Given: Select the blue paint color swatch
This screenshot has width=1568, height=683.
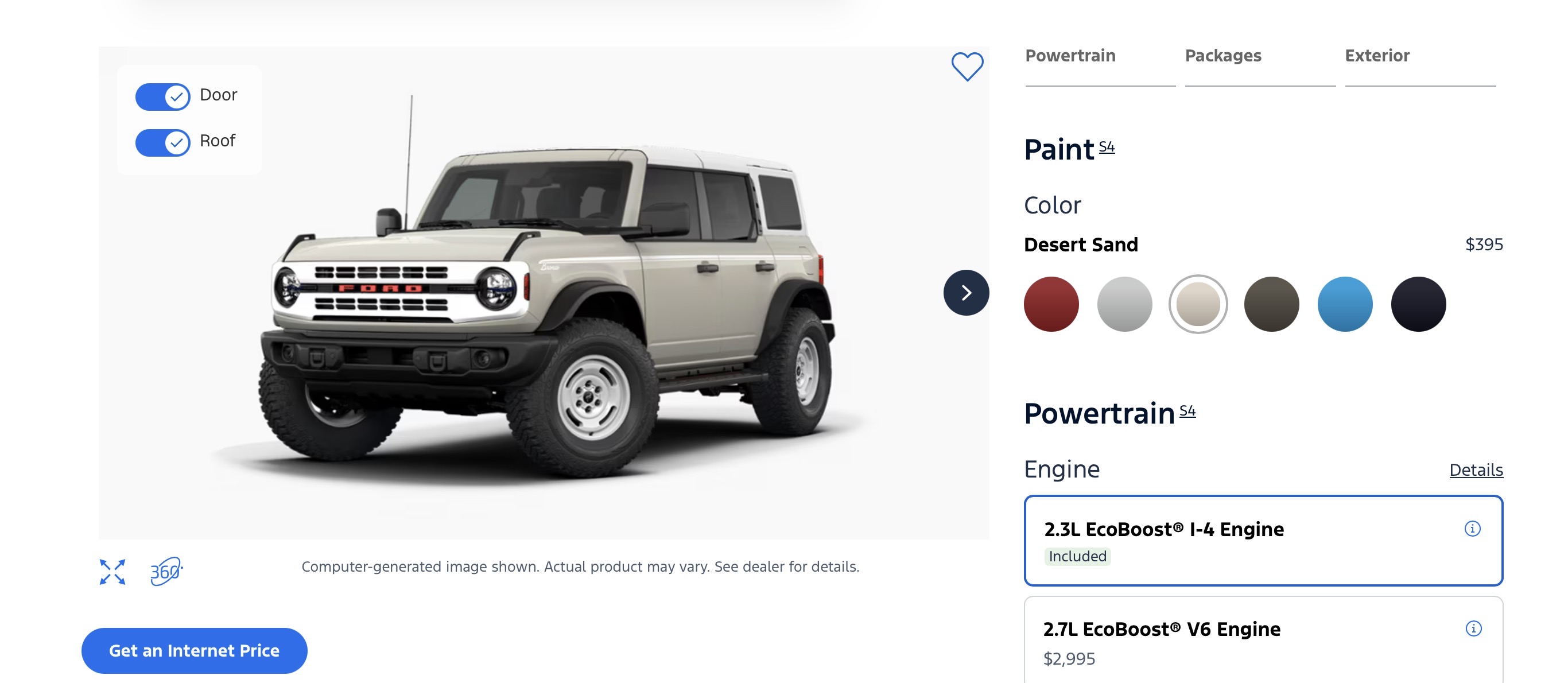Looking at the screenshot, I should (1345, 304).
